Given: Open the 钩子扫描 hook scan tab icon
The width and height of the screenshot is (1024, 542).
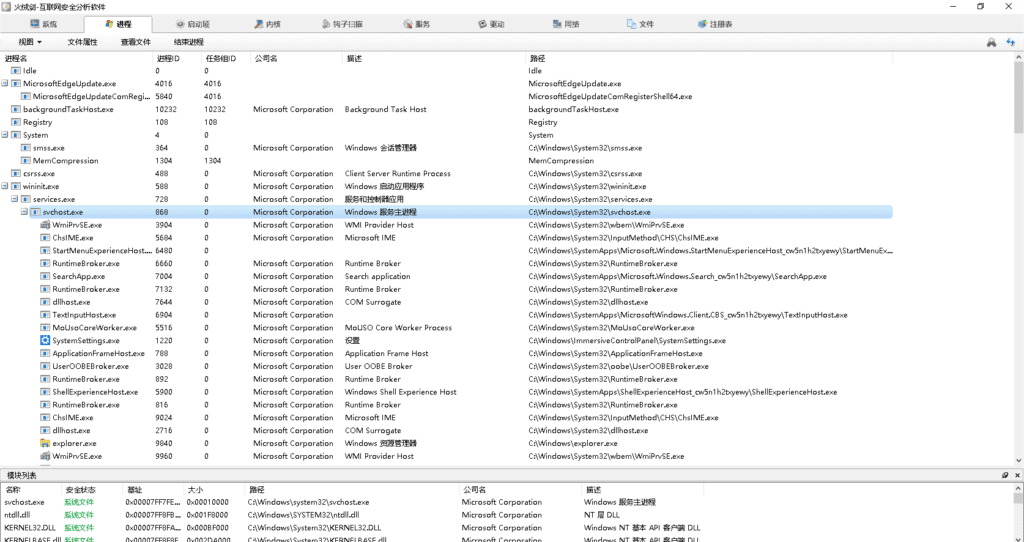Looking at the screenshot, I should point(326,24).
